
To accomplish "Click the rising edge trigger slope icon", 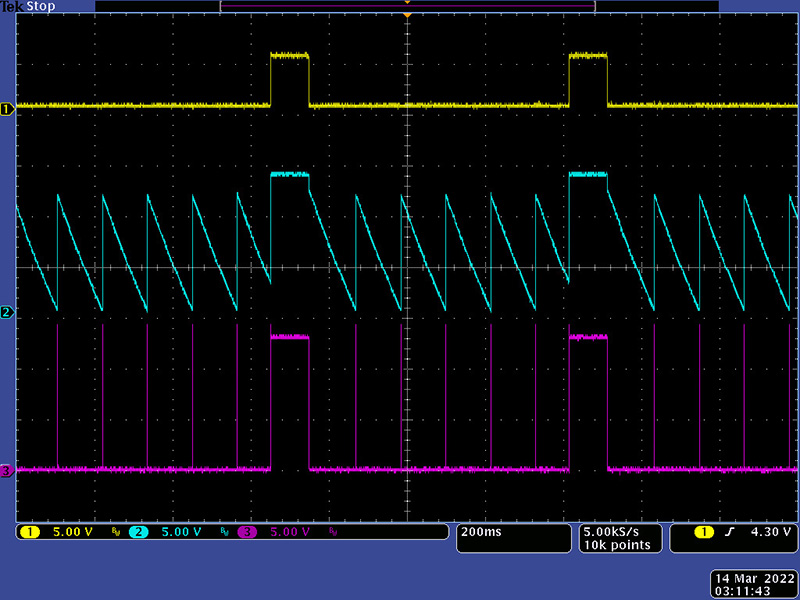I will 729,532.
